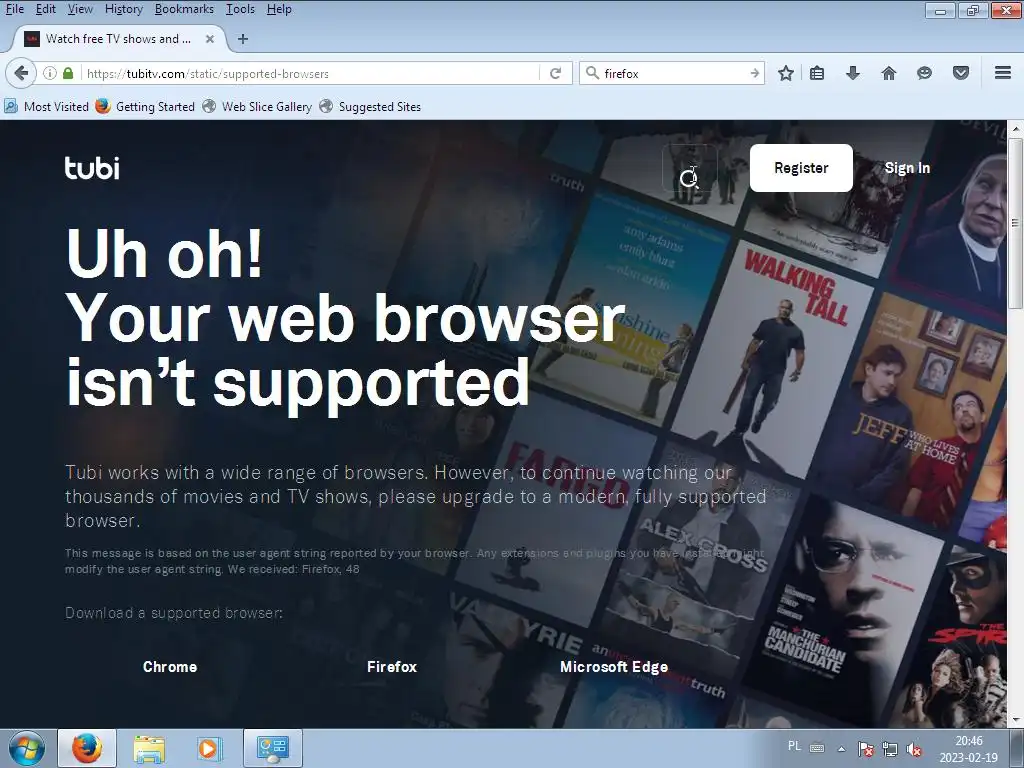
Task: Open the Bookmarks menu
Action: point(184,9)
